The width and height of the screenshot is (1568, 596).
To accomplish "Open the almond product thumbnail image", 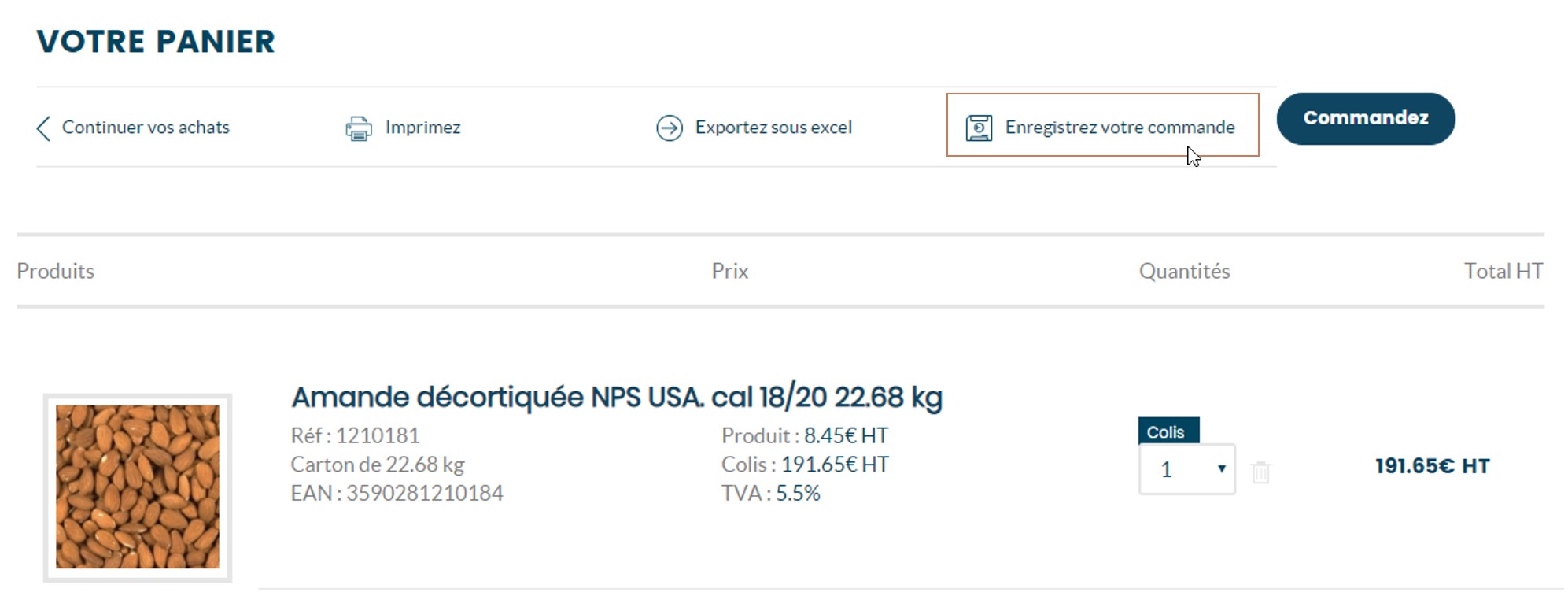I will point(138,487).
